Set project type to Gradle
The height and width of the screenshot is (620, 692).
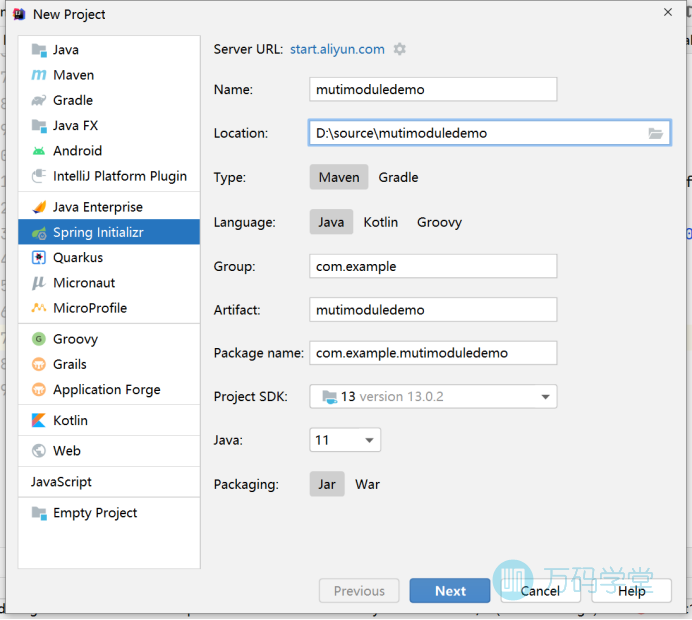point(398,177)
